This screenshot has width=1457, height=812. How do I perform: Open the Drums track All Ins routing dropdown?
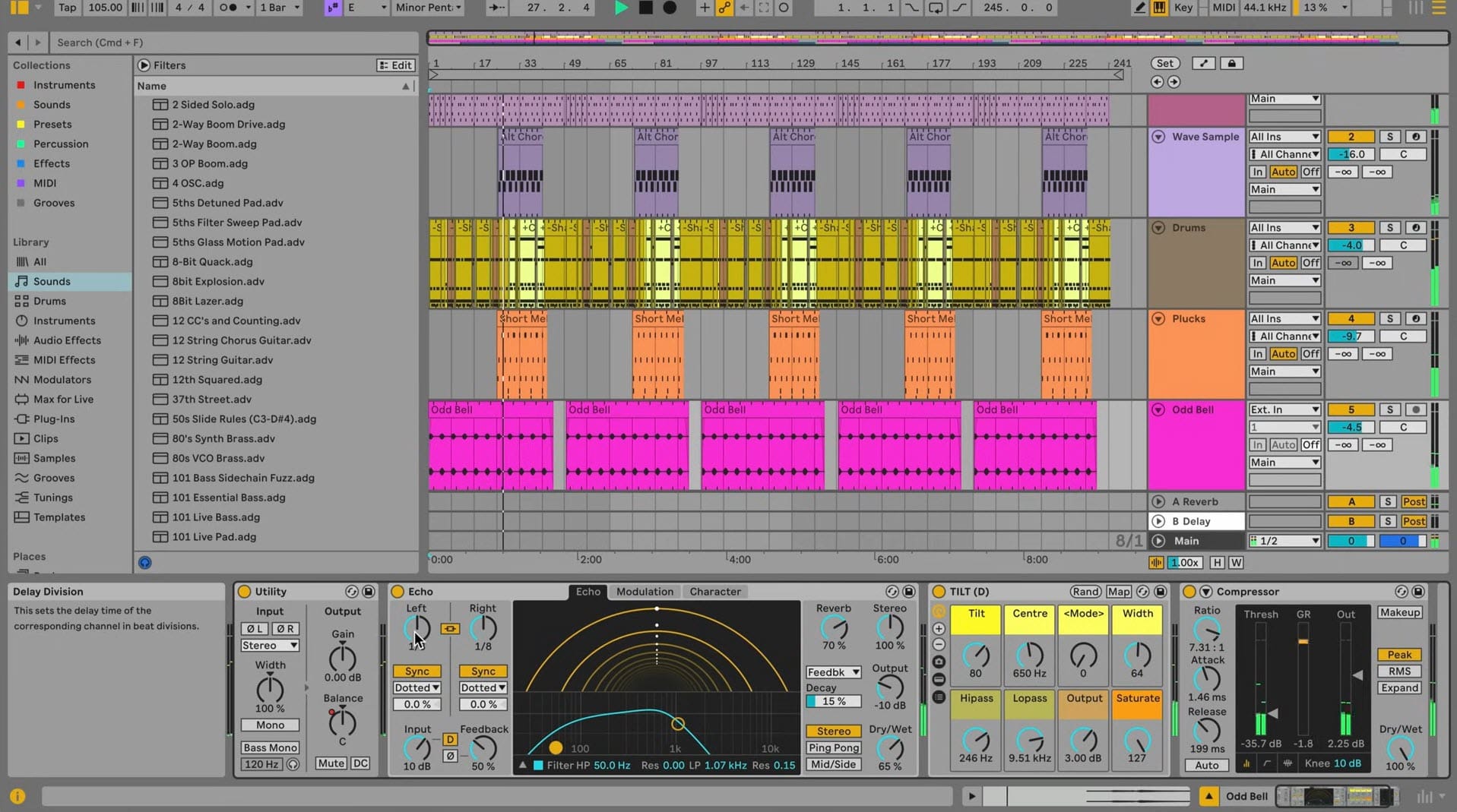pos(1284,227)
